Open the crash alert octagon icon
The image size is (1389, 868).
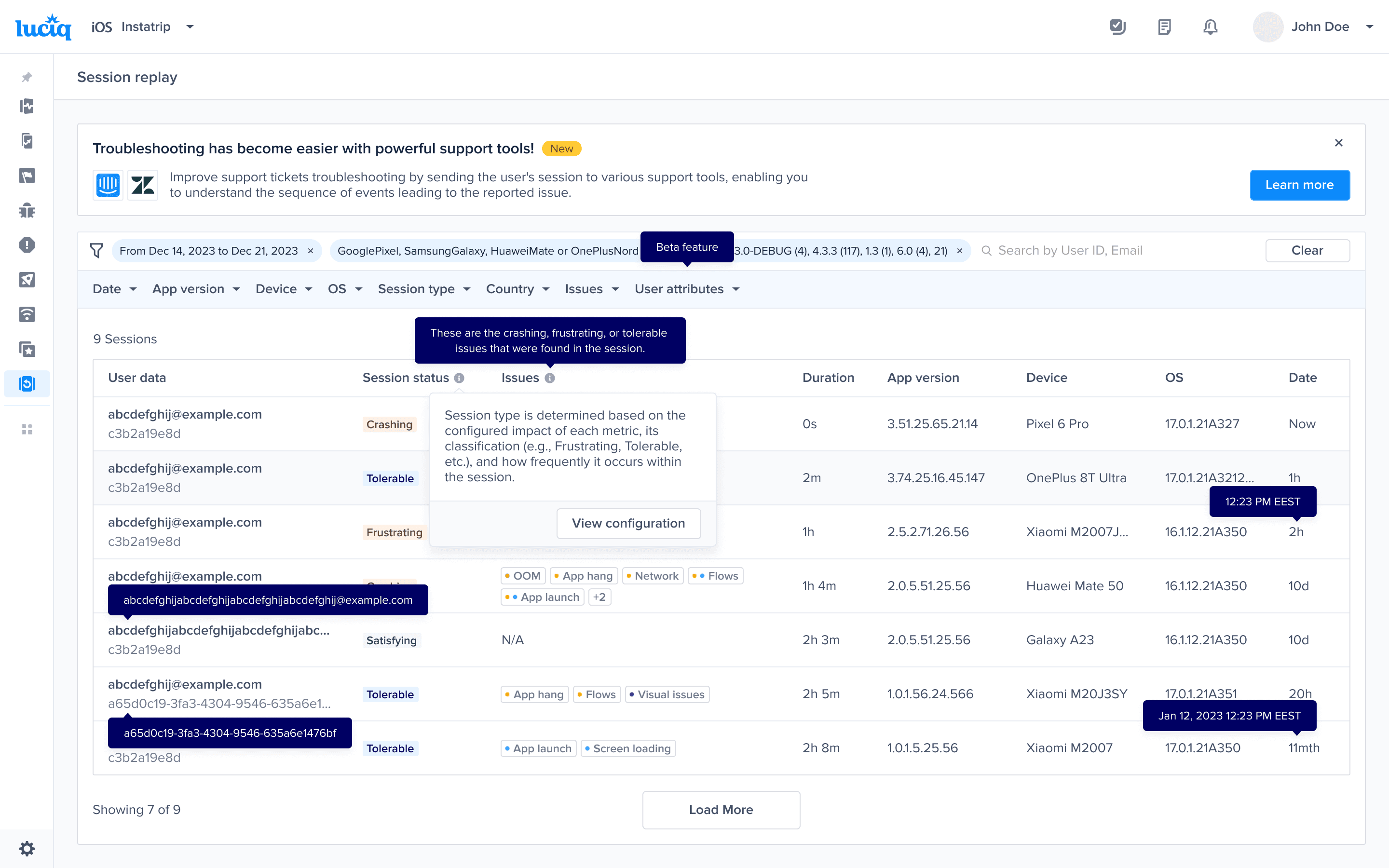[27, 245]
